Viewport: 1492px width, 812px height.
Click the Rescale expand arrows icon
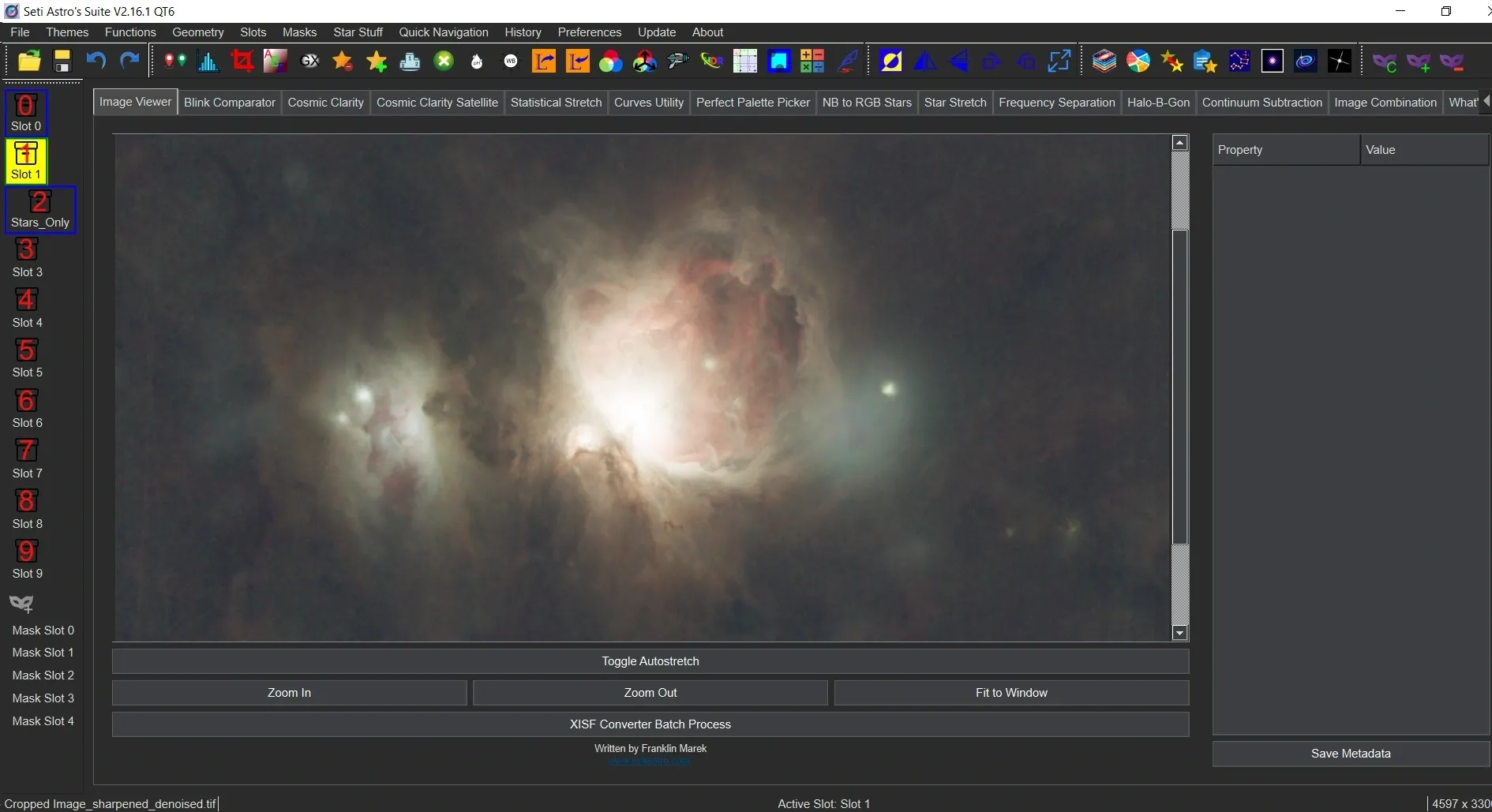click(1059, 61)
